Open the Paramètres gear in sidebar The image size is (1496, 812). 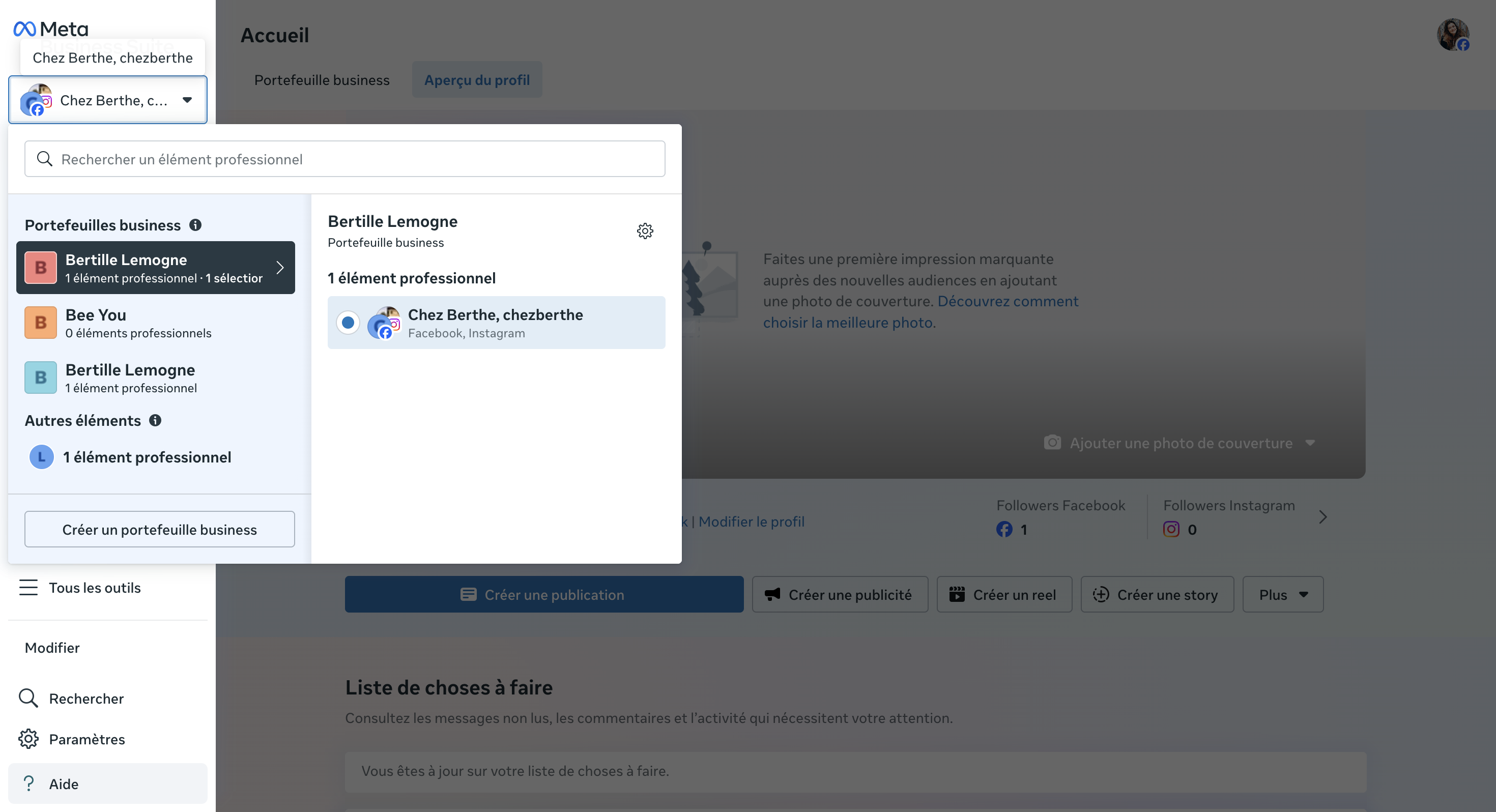tap(28, 739)
